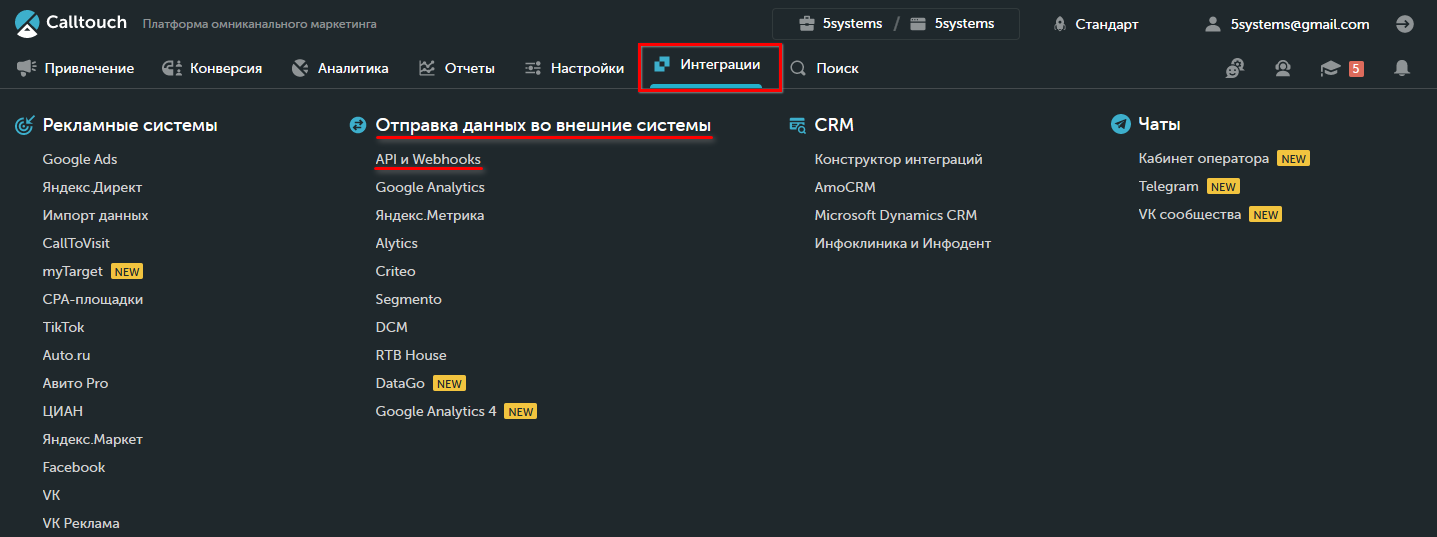
Task: Open Alytics integration
Action: 397,243
